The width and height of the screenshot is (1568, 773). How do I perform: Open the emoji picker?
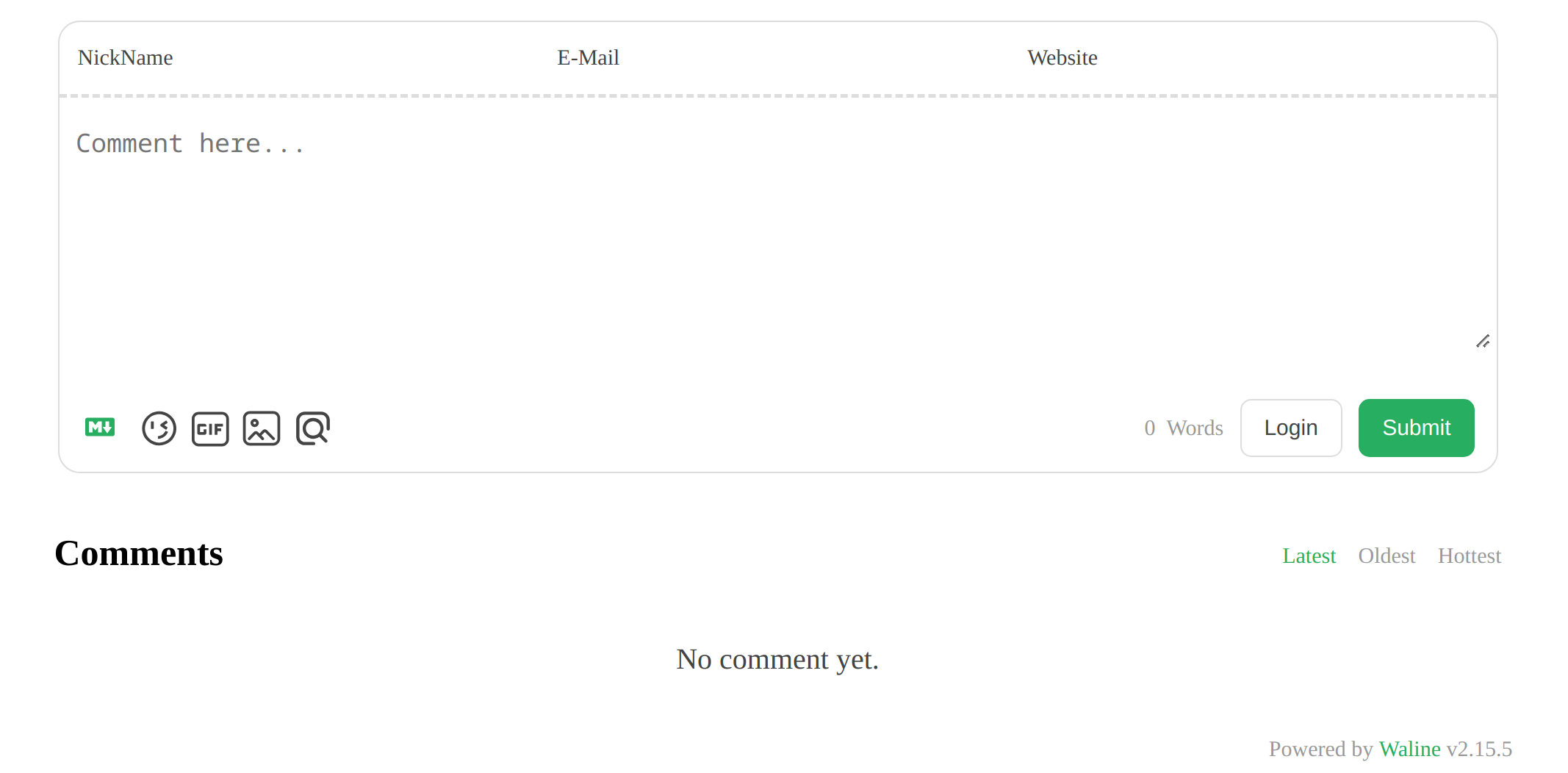(159, 428)
